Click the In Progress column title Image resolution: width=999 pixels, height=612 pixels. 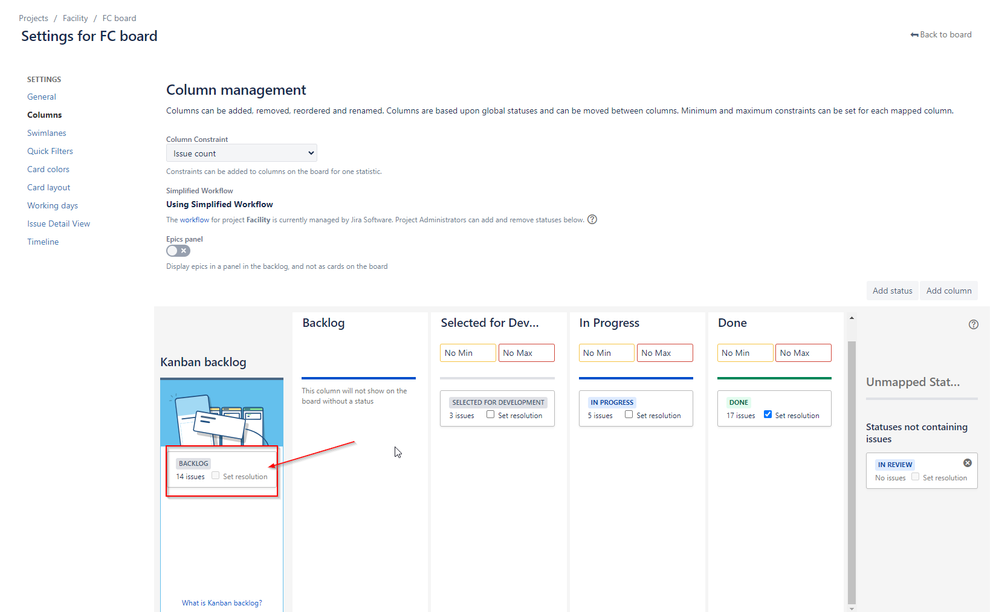pos(609,324)
